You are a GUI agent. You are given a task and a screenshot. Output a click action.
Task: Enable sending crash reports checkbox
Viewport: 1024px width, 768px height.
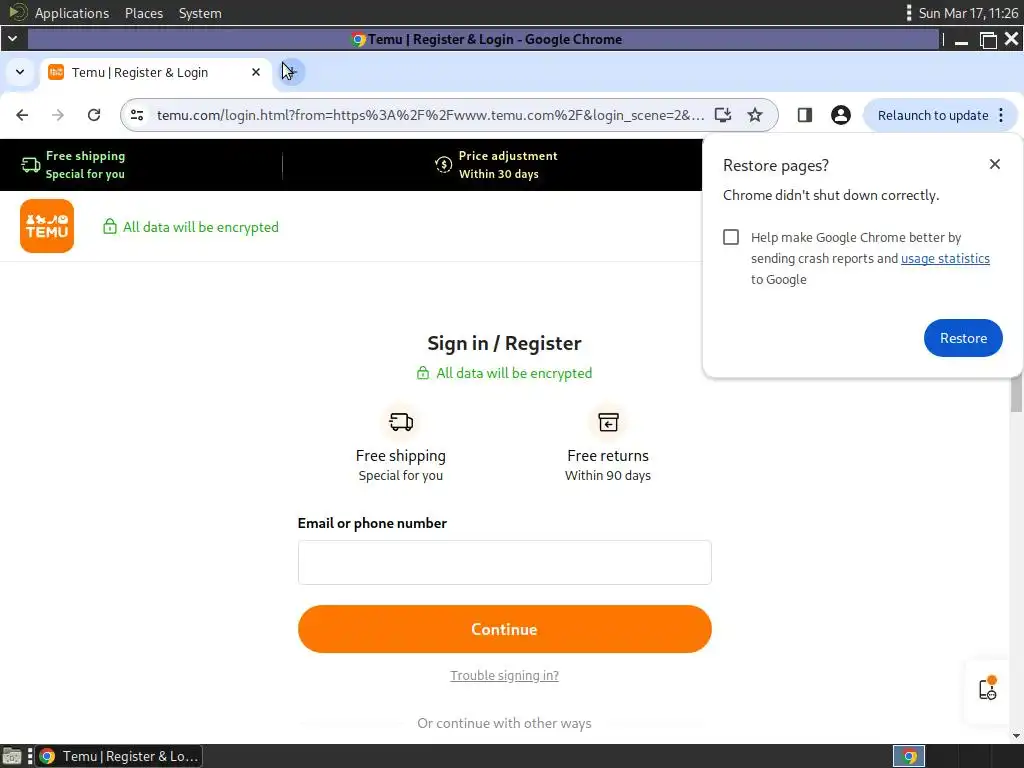click(731, 237)
